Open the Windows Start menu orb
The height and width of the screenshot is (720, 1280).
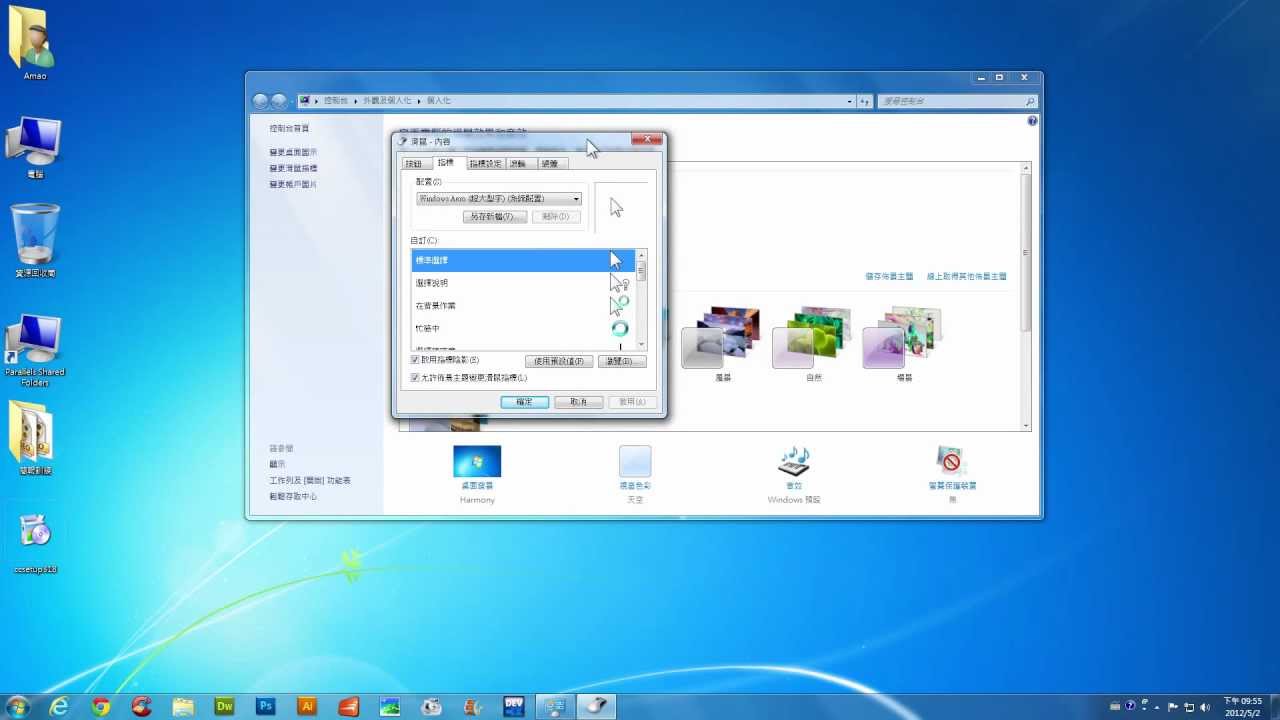pyautogui.click(x=17, y=706)
